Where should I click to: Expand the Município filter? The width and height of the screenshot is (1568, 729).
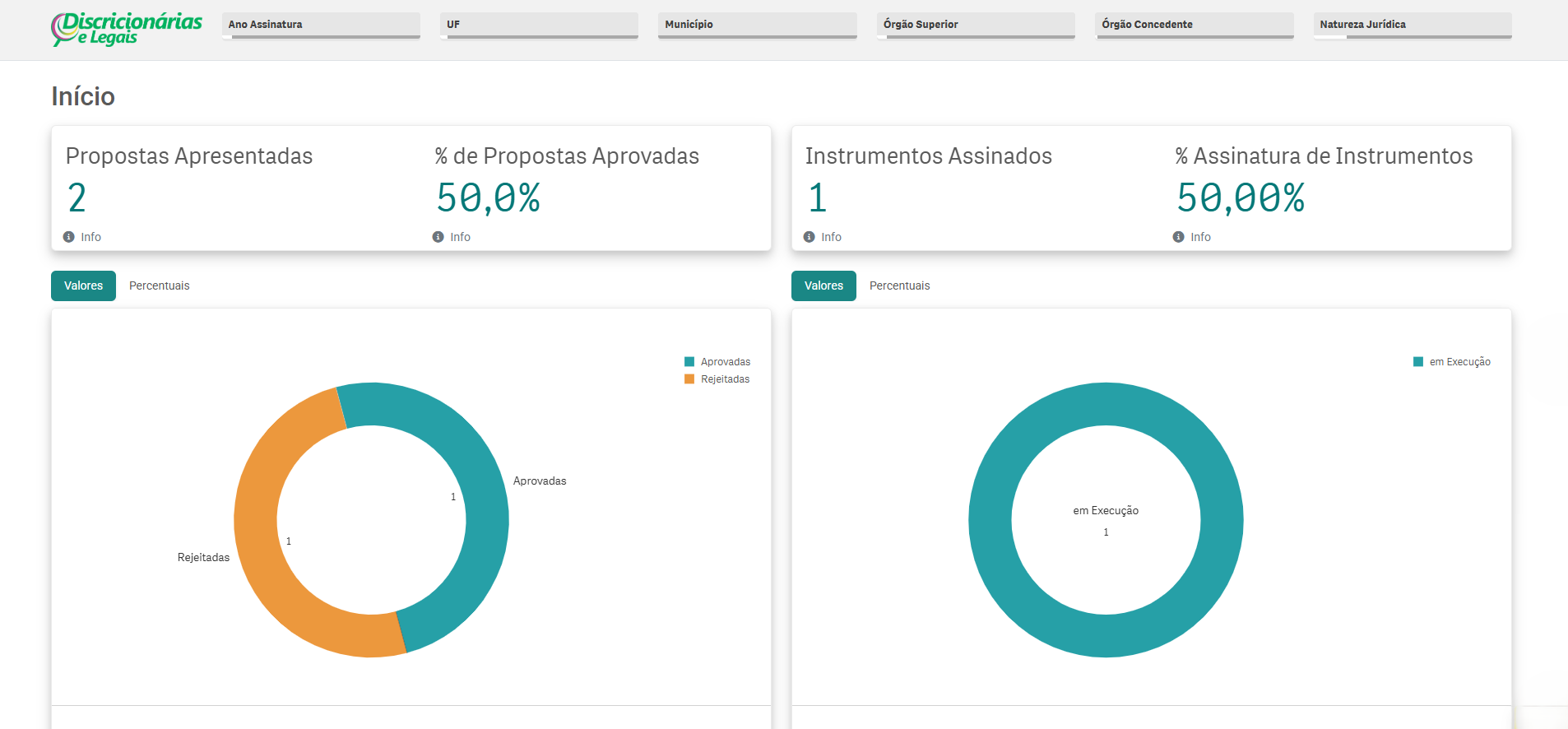758,25
